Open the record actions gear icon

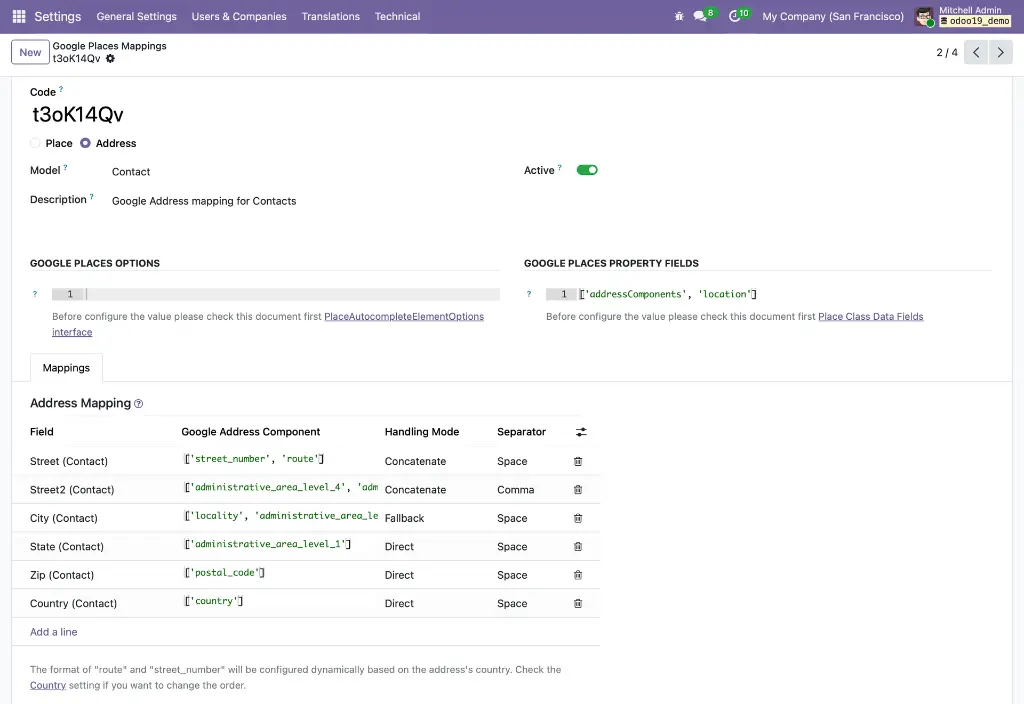(110, 59)
